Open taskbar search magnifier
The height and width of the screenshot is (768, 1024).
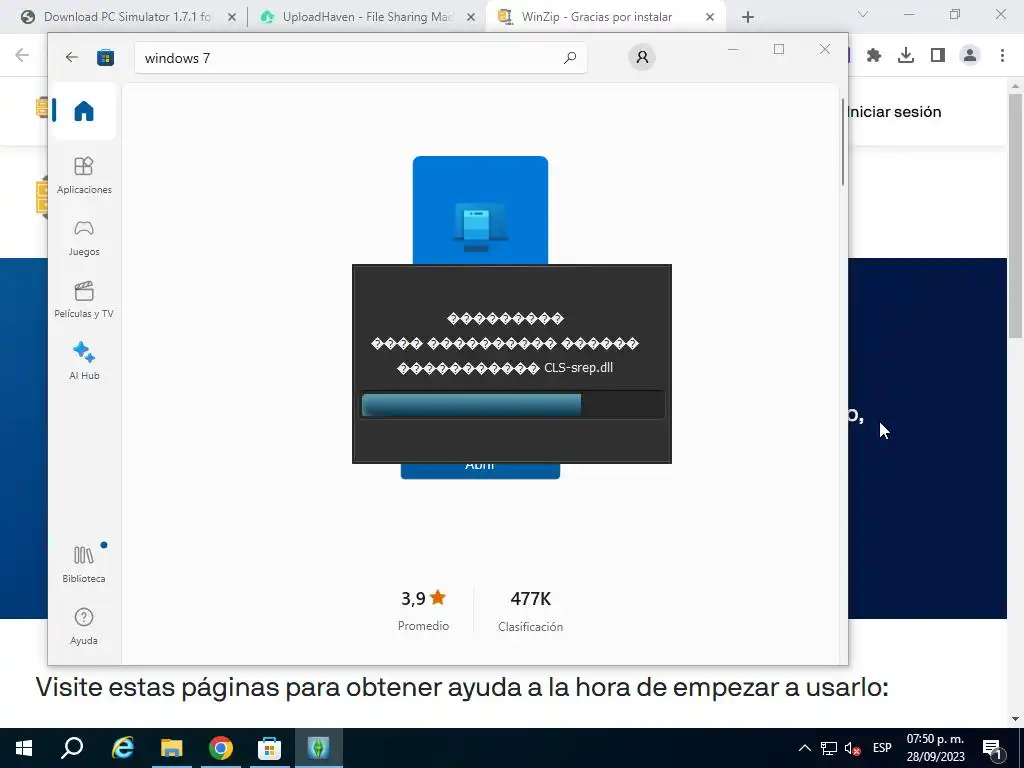point(72,748)
